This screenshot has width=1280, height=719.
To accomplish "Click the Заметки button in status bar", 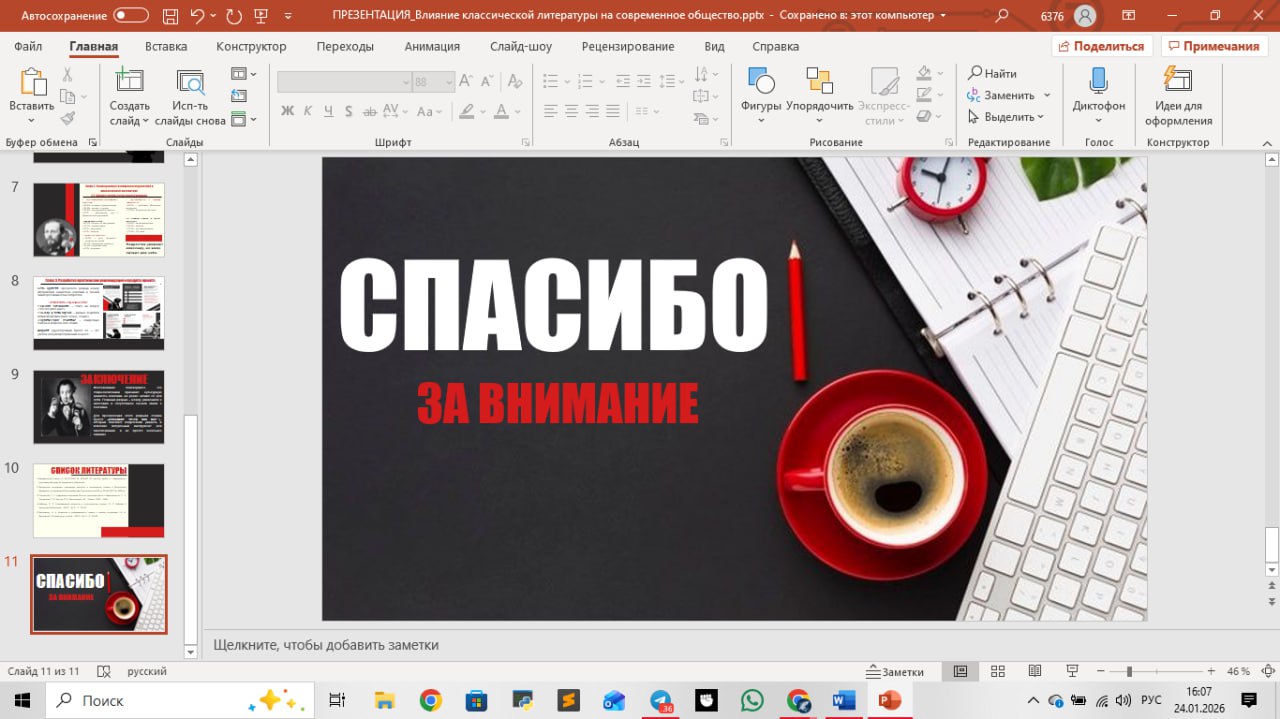I will coord(896,672).
